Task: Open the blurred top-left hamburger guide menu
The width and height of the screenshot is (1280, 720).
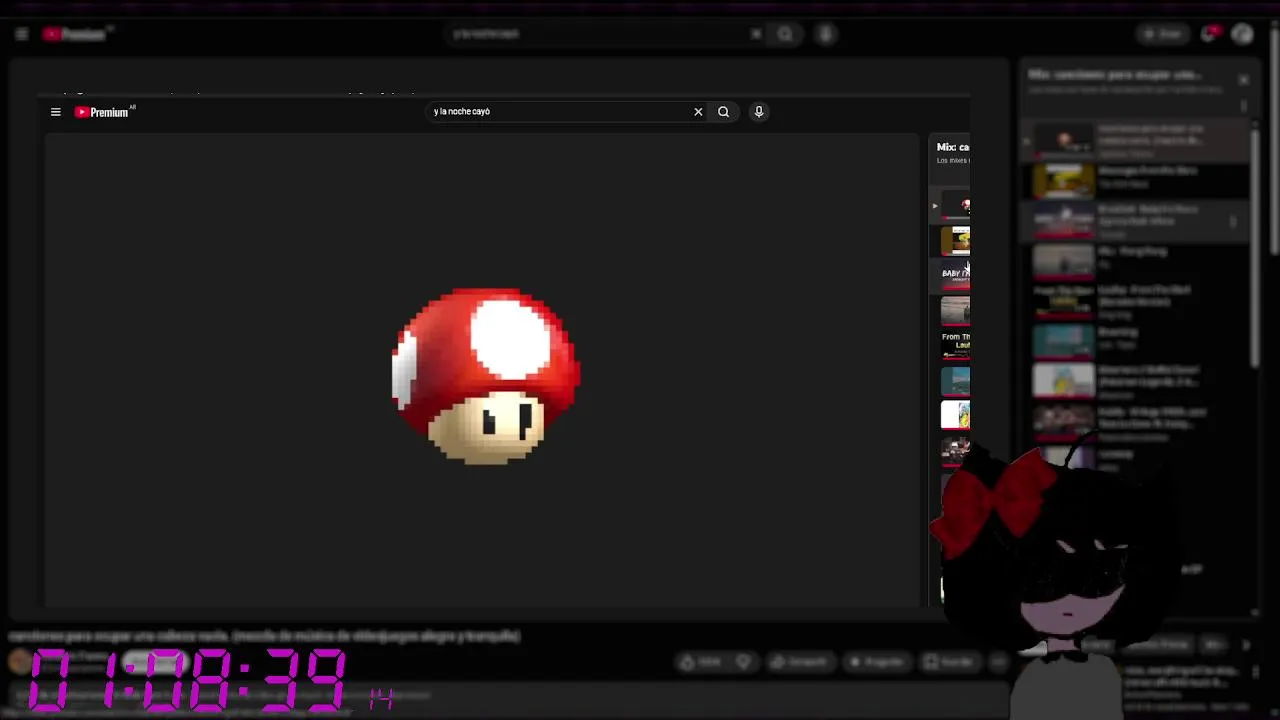Action: [x=21, y=34]
